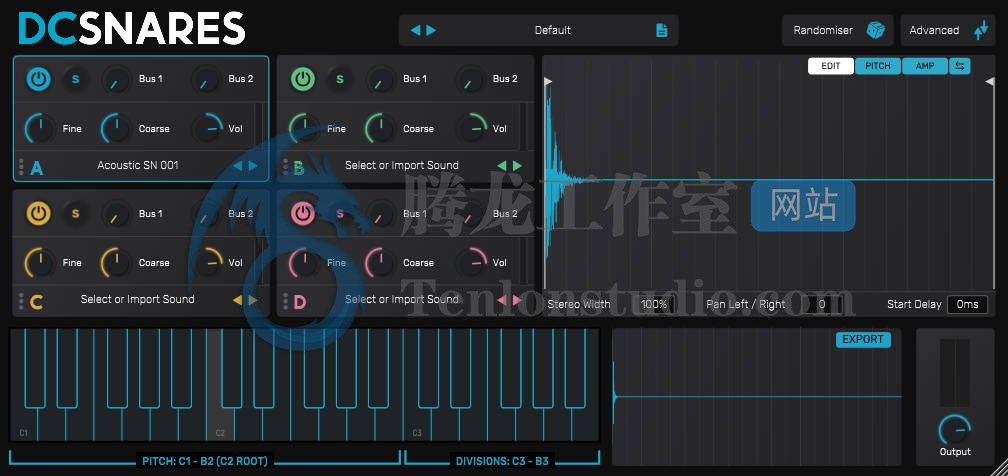Click the 'PITCH: C1 - B2 (C2 ROOT)' label
Screen dimensions: 1008x476
click(x=205, y=461)
